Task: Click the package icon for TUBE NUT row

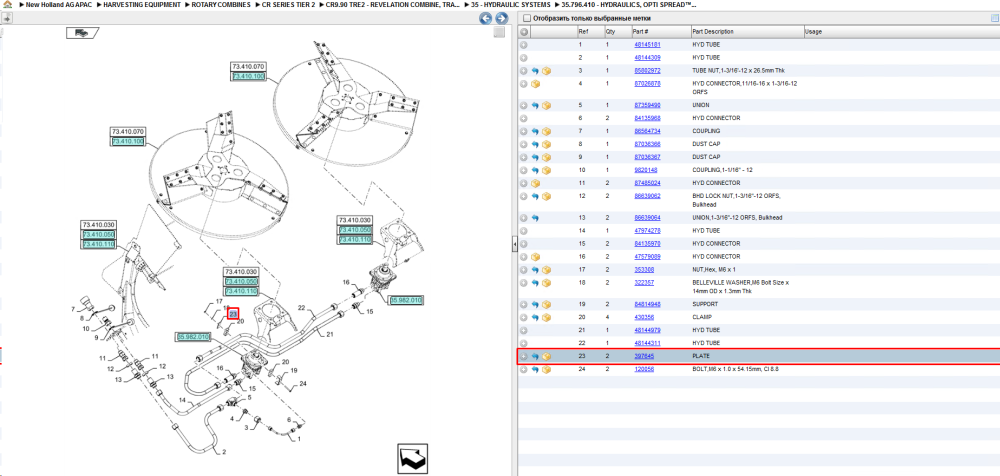Action: [x=547, y=71]
